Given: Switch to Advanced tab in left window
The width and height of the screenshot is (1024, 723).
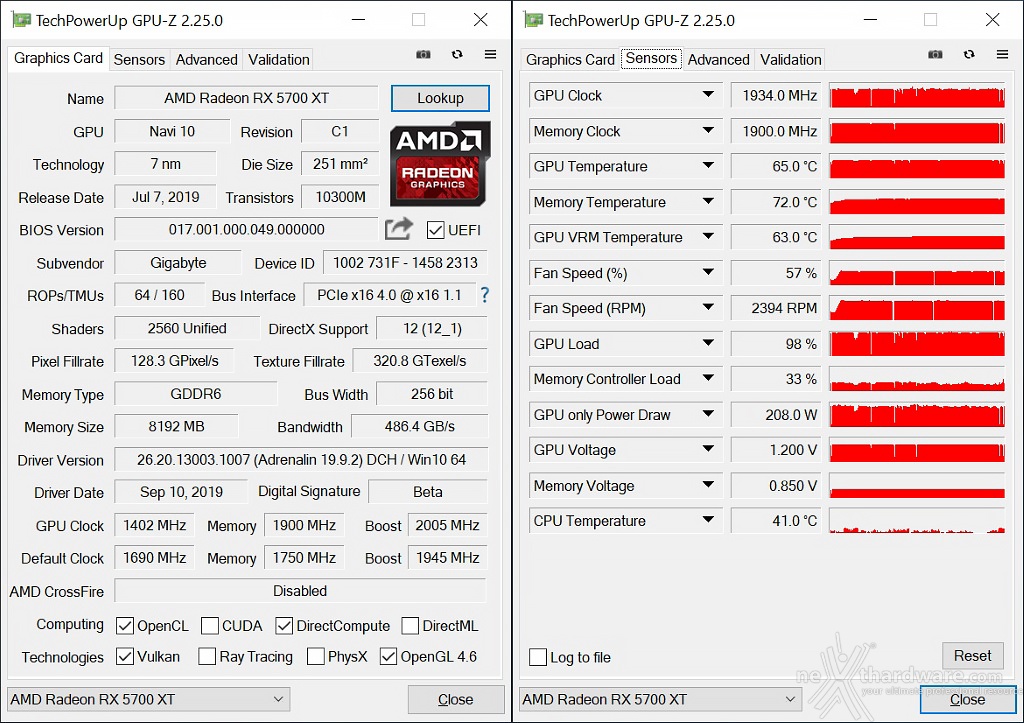Looking at the screenshot, I should coord(206,59).
